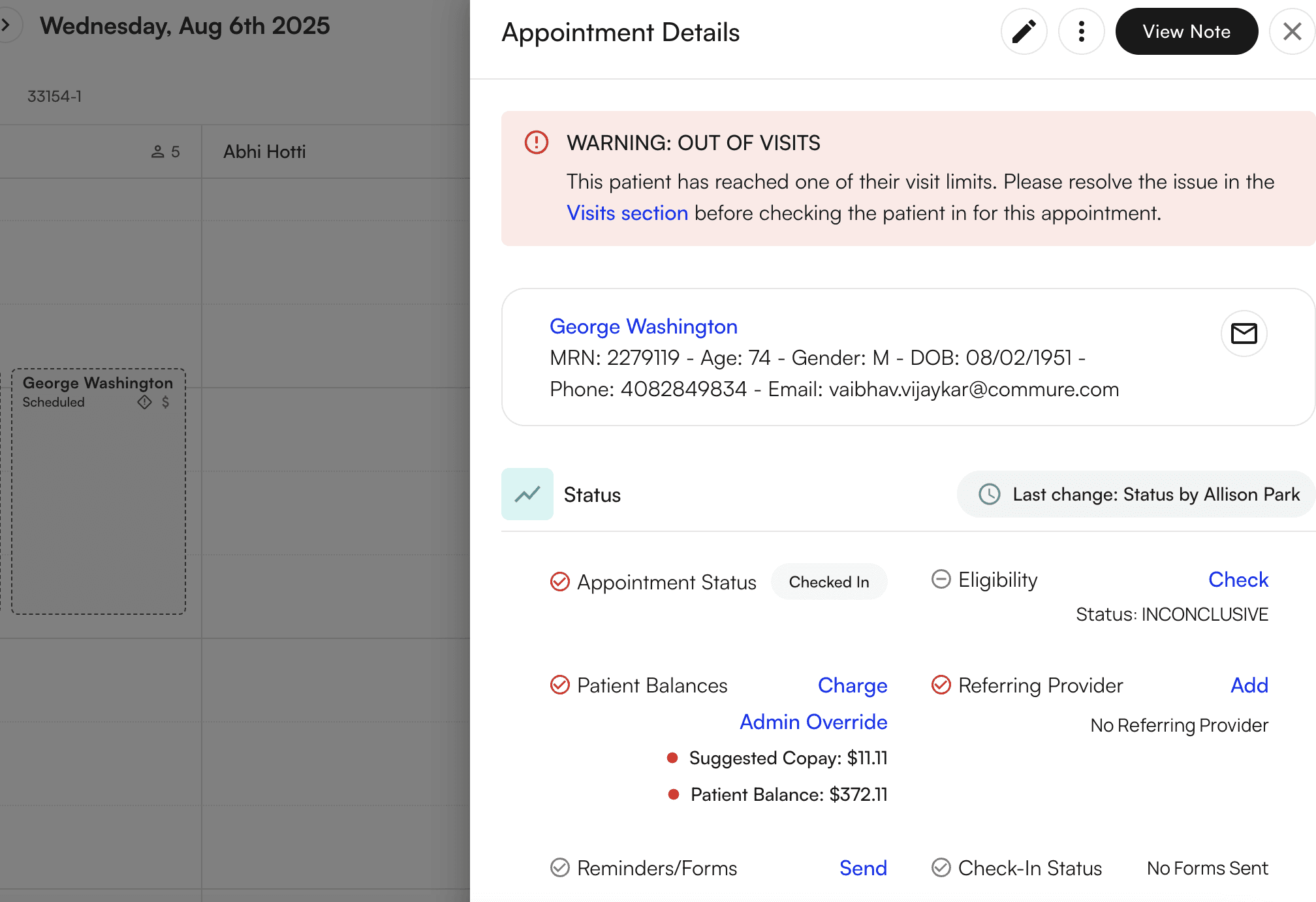Image resolution: width=1316 pixels, height=902 pixels.
Task: Click the 33154-1 room label
Action: pos(54,96)
